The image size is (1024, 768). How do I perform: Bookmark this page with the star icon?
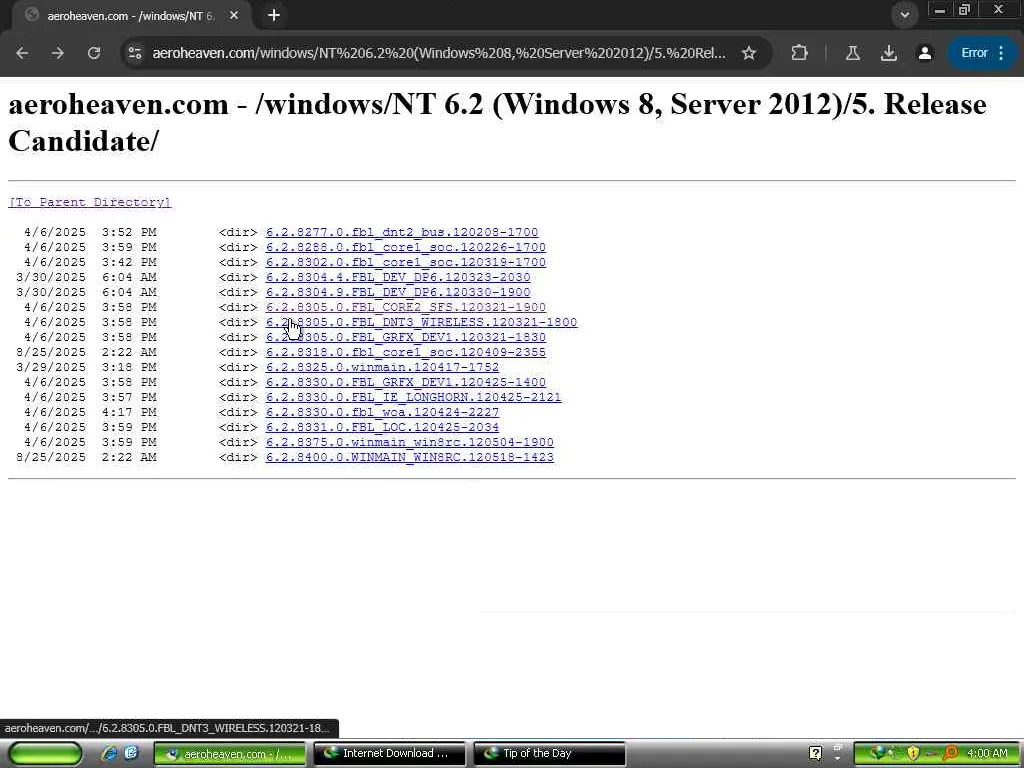[x=749, y=53]
